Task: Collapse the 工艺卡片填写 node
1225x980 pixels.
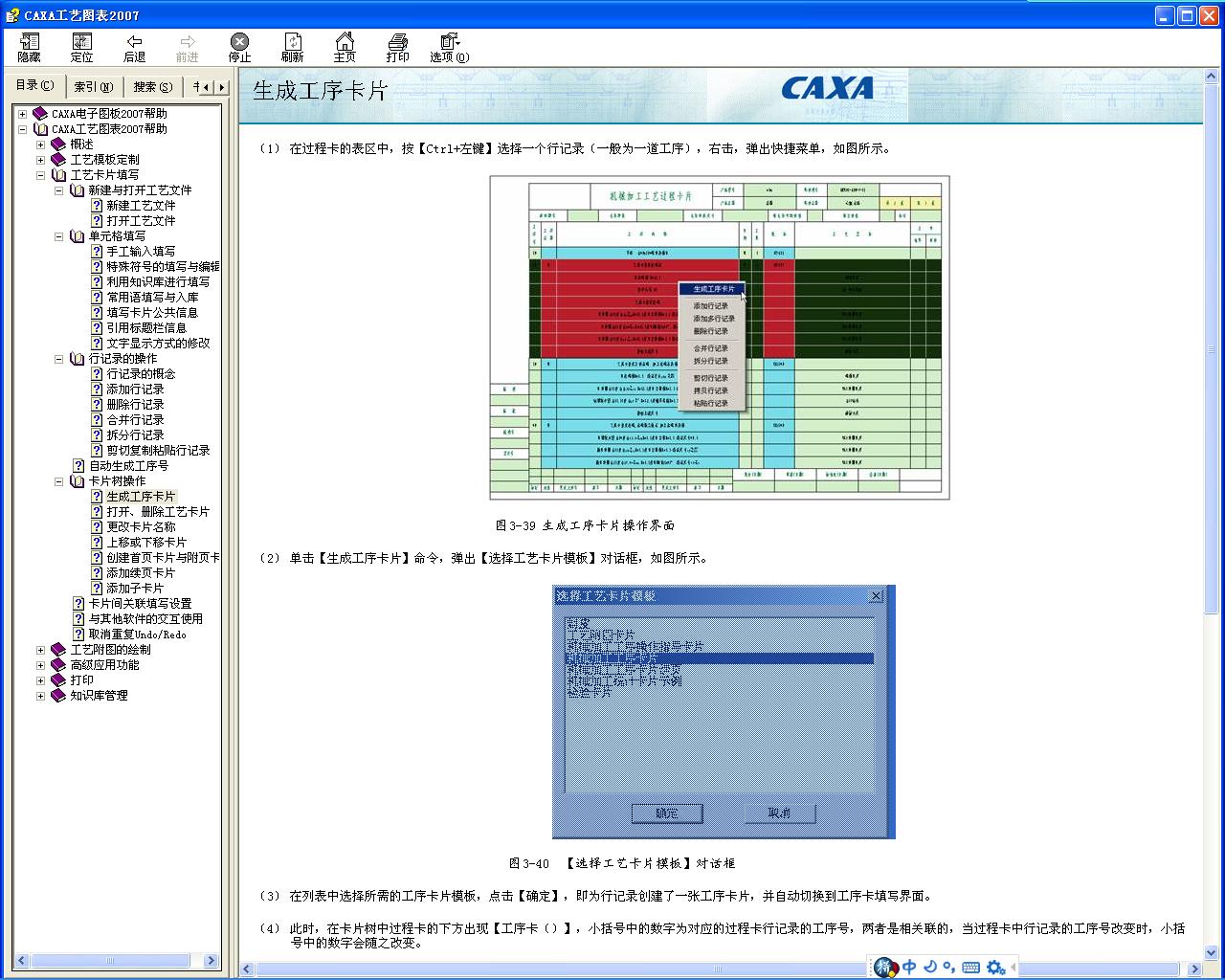Action: pos(40,175)
